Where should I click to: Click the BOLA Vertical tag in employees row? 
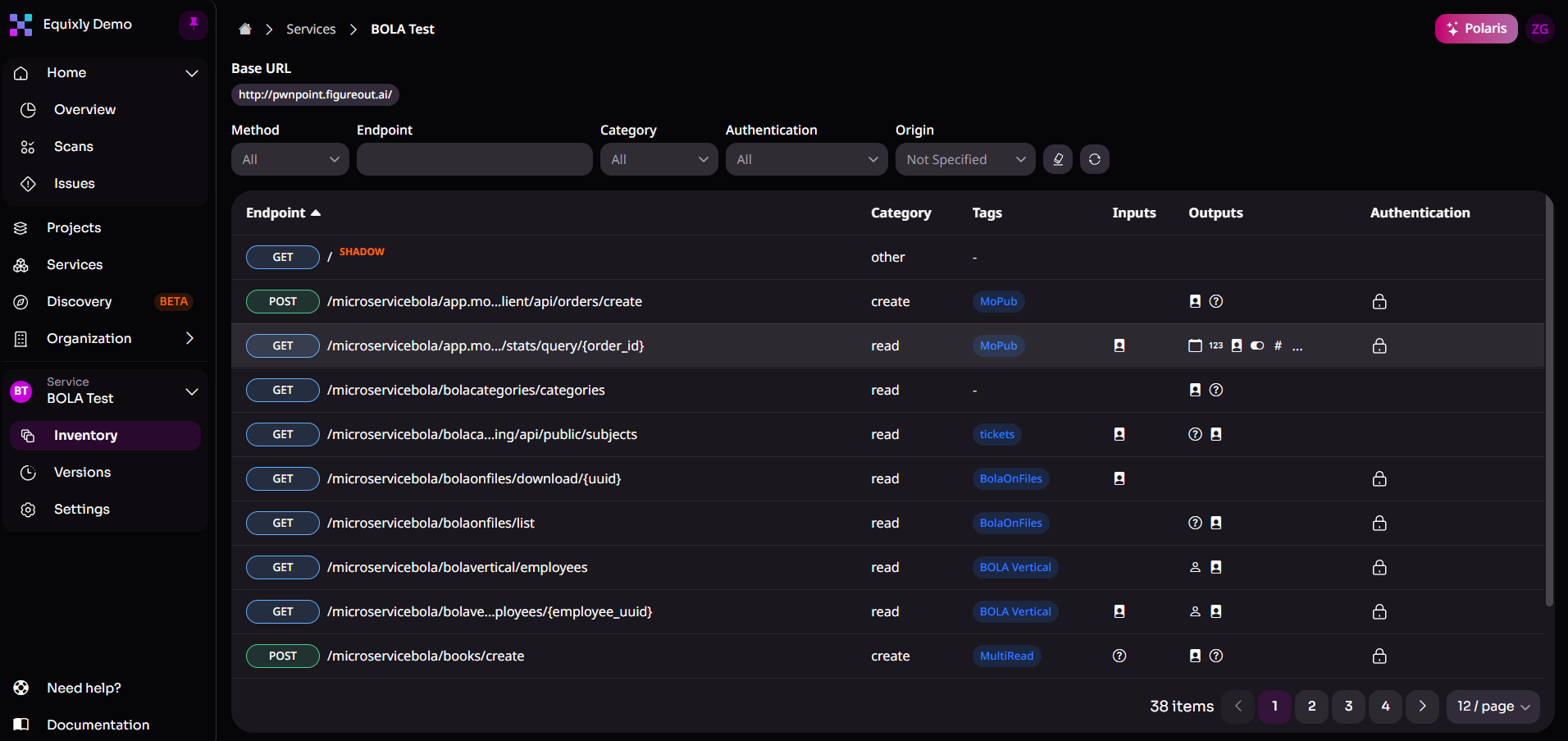point(1015,568)
